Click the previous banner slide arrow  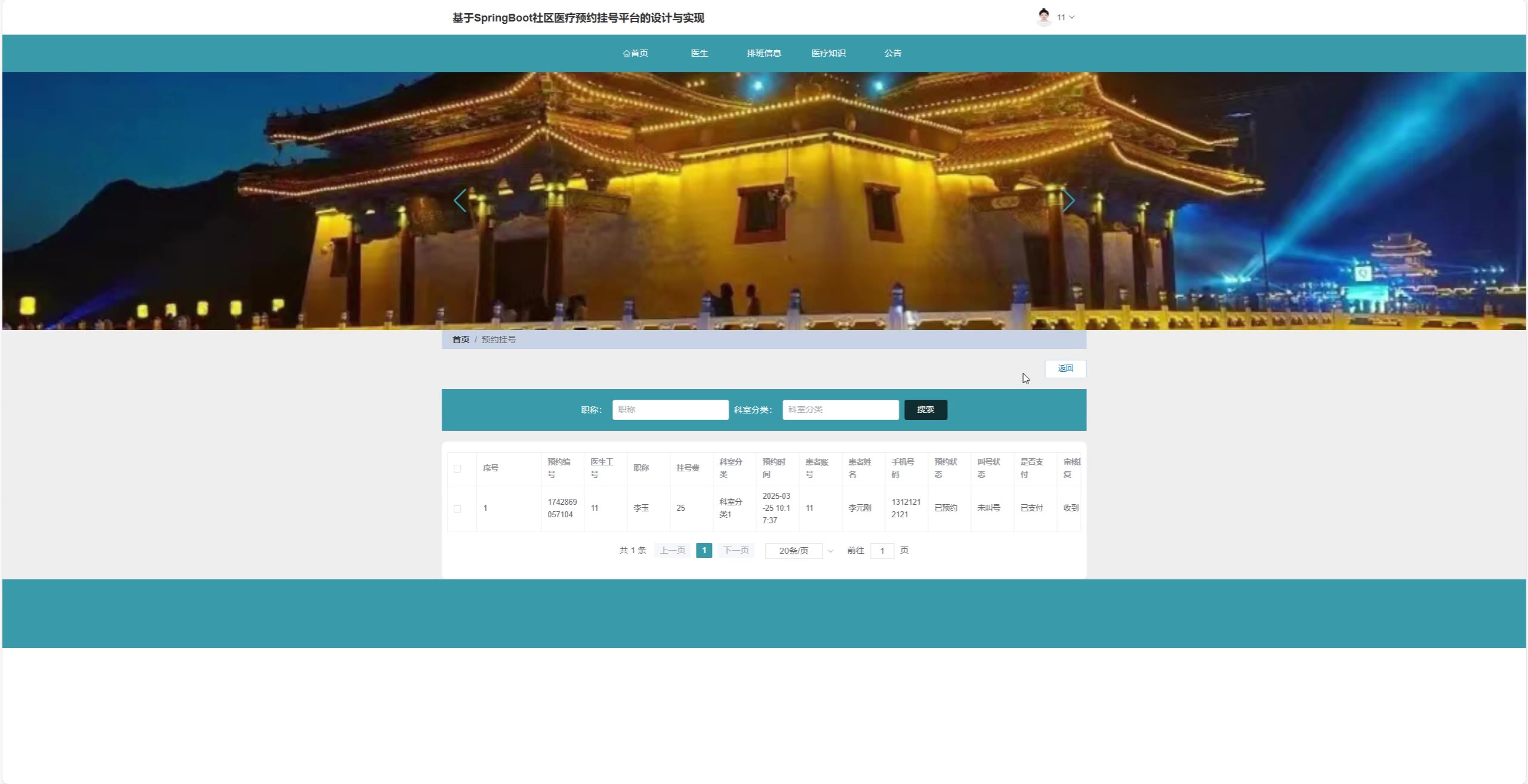click(460, 200)
